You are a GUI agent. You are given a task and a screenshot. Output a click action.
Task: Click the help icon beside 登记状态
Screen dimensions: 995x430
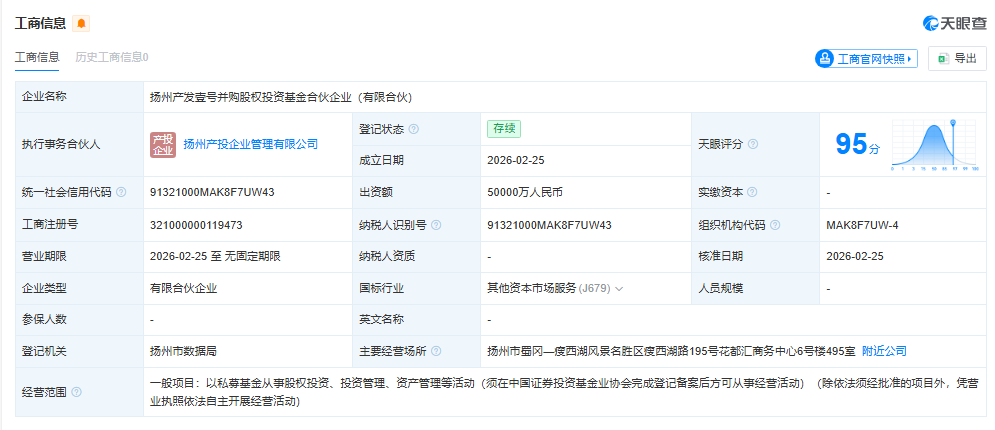pyautogui.click(x=414, y=129)
